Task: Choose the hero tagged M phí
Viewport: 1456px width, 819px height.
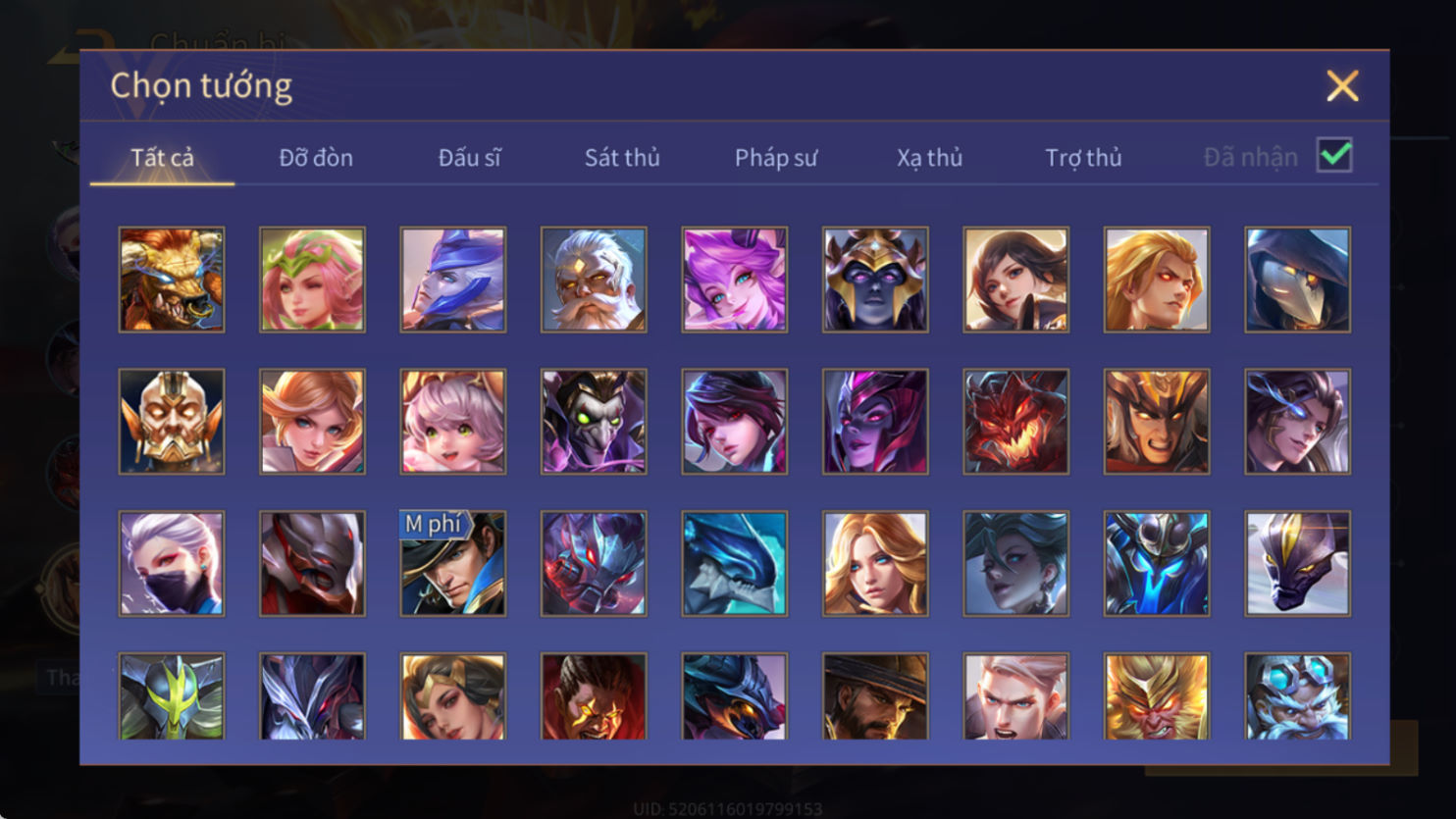Action: 453,563
